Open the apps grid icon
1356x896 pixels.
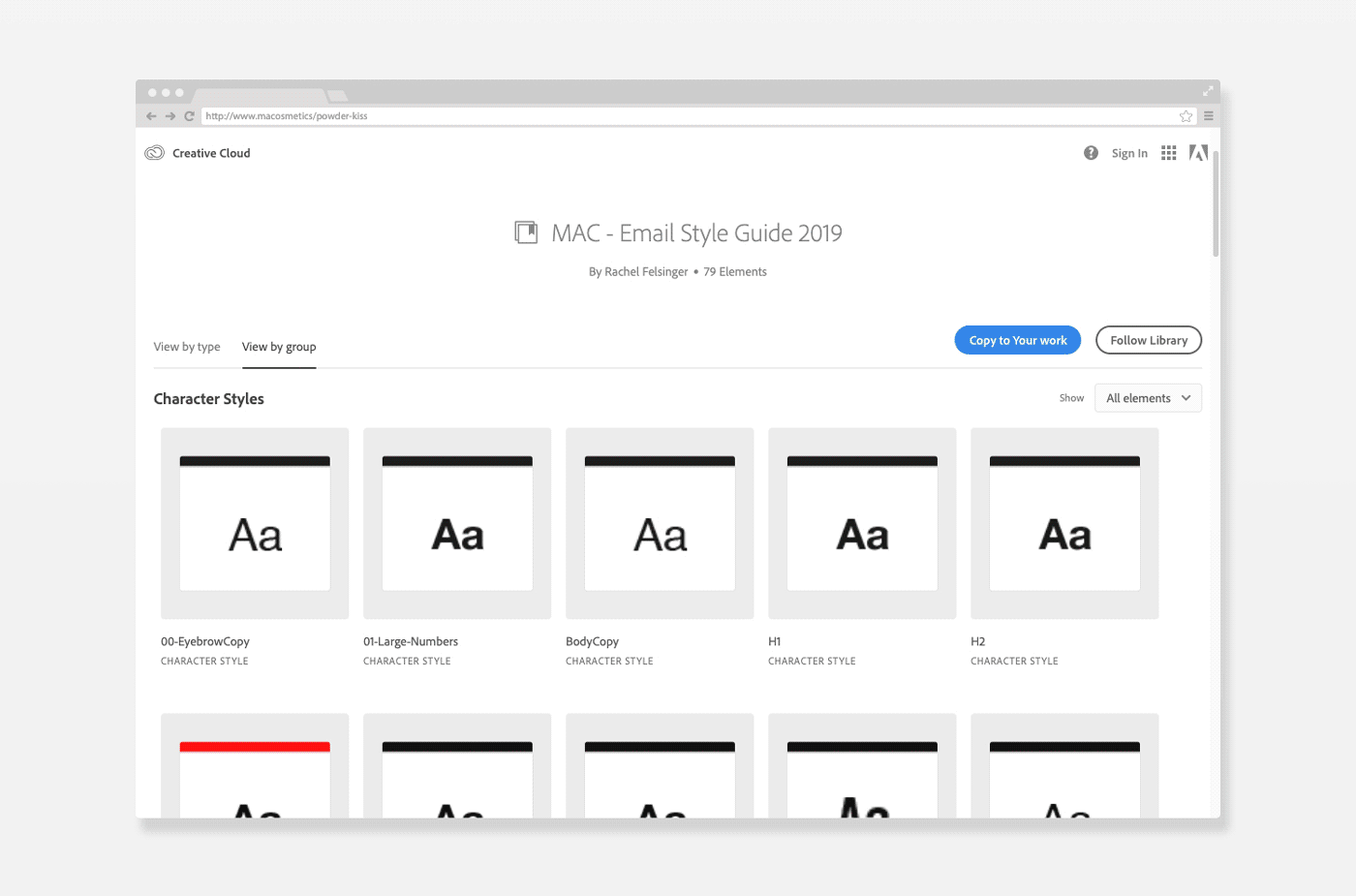tap(1169, 153)
